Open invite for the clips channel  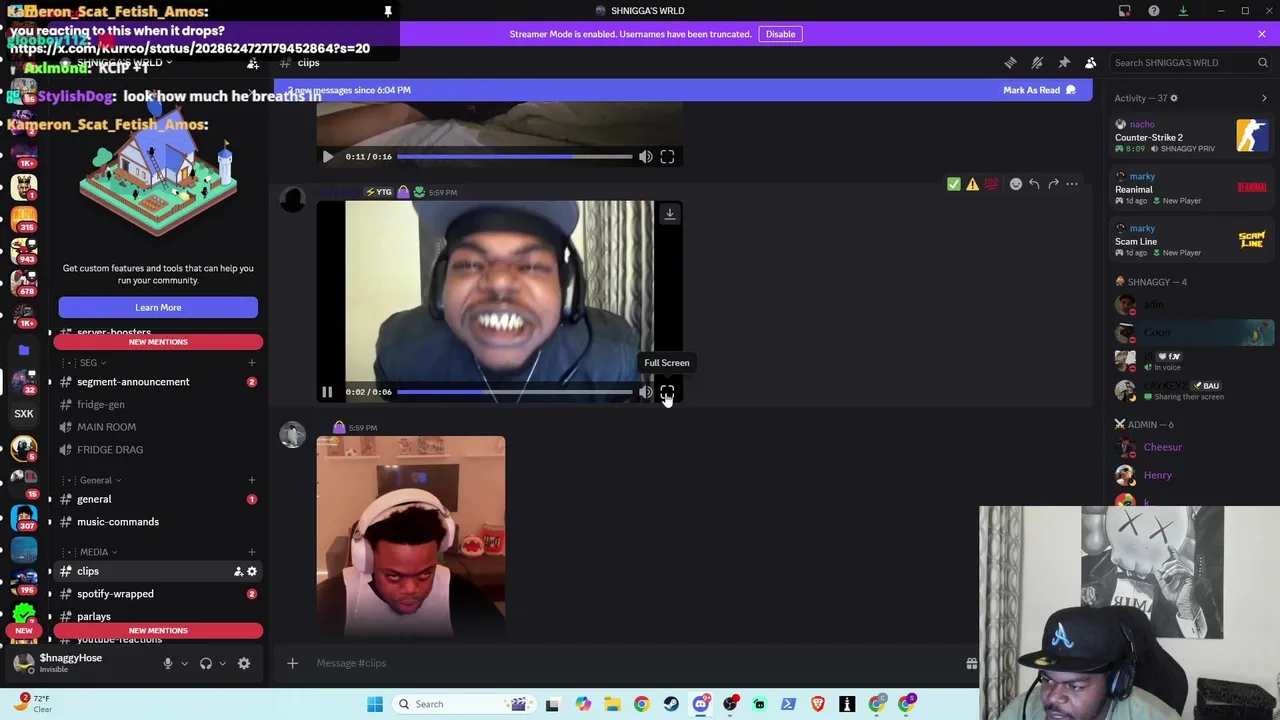pyautogui.click(x=238, y=572)
